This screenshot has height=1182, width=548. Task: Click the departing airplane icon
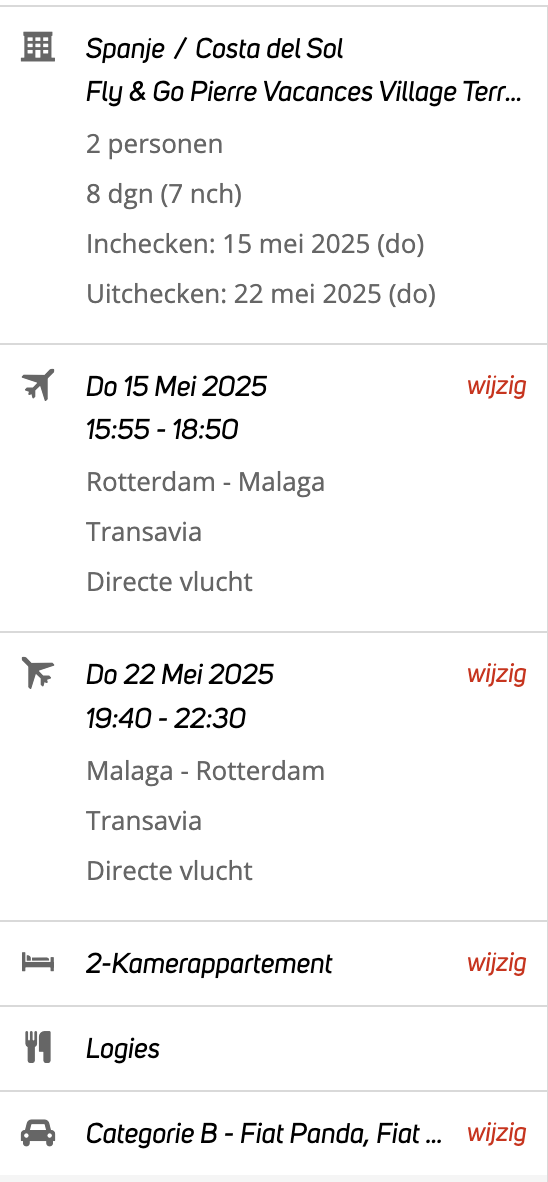tap(38, 385)
